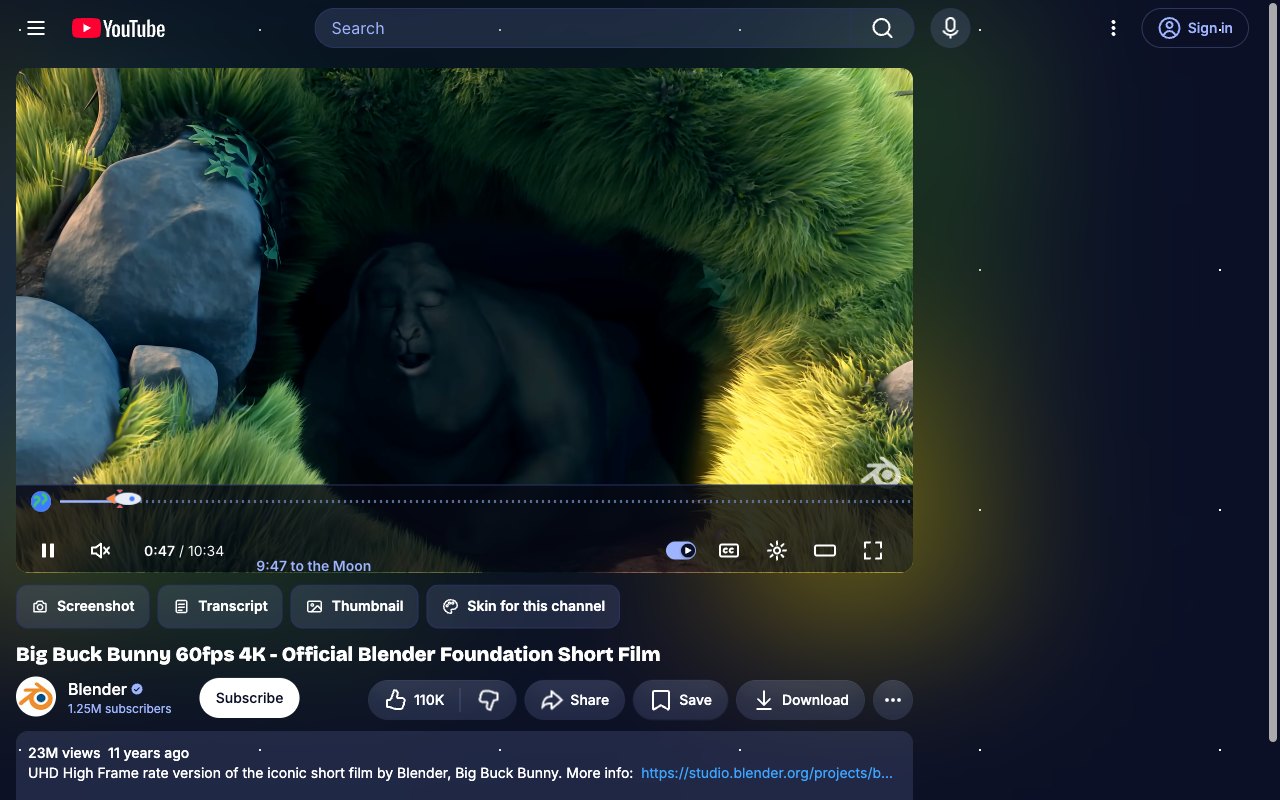
Task: Pause the video
Action: click(x=48, y=550)
